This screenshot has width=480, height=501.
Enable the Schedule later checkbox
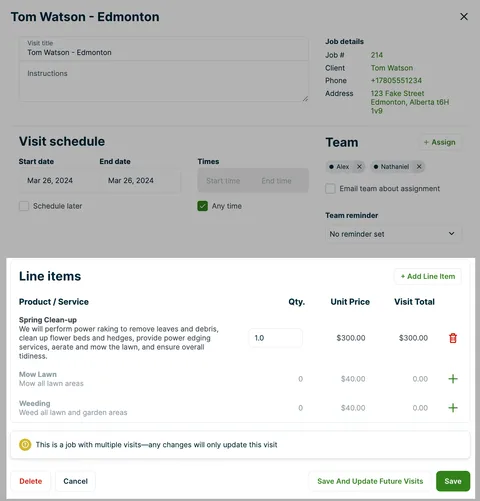[x=24, y=206]
